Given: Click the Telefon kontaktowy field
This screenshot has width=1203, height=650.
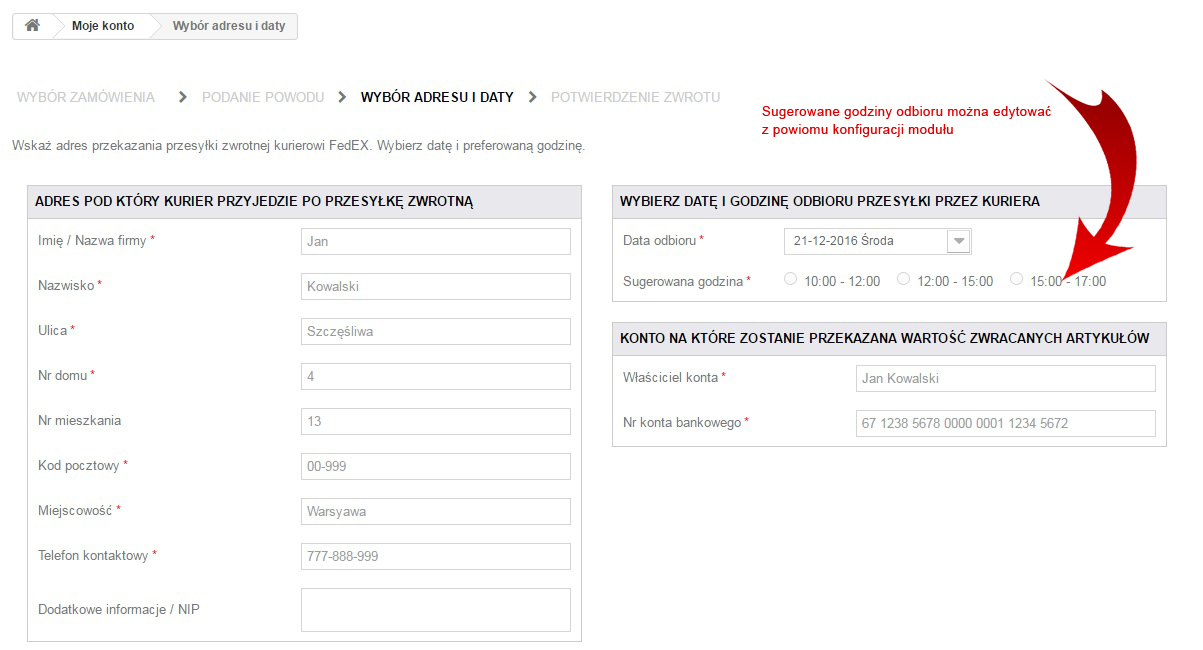Looking at the screenshot, I should click(x=435, y=556).
